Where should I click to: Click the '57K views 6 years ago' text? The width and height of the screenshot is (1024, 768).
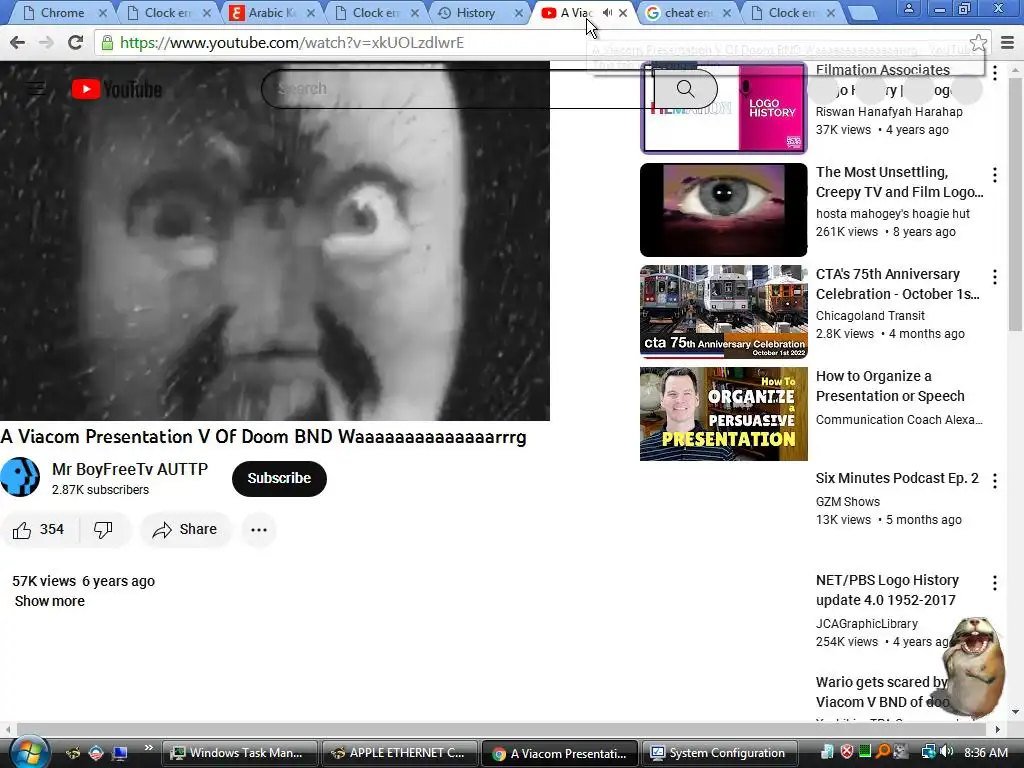(84, 581)
